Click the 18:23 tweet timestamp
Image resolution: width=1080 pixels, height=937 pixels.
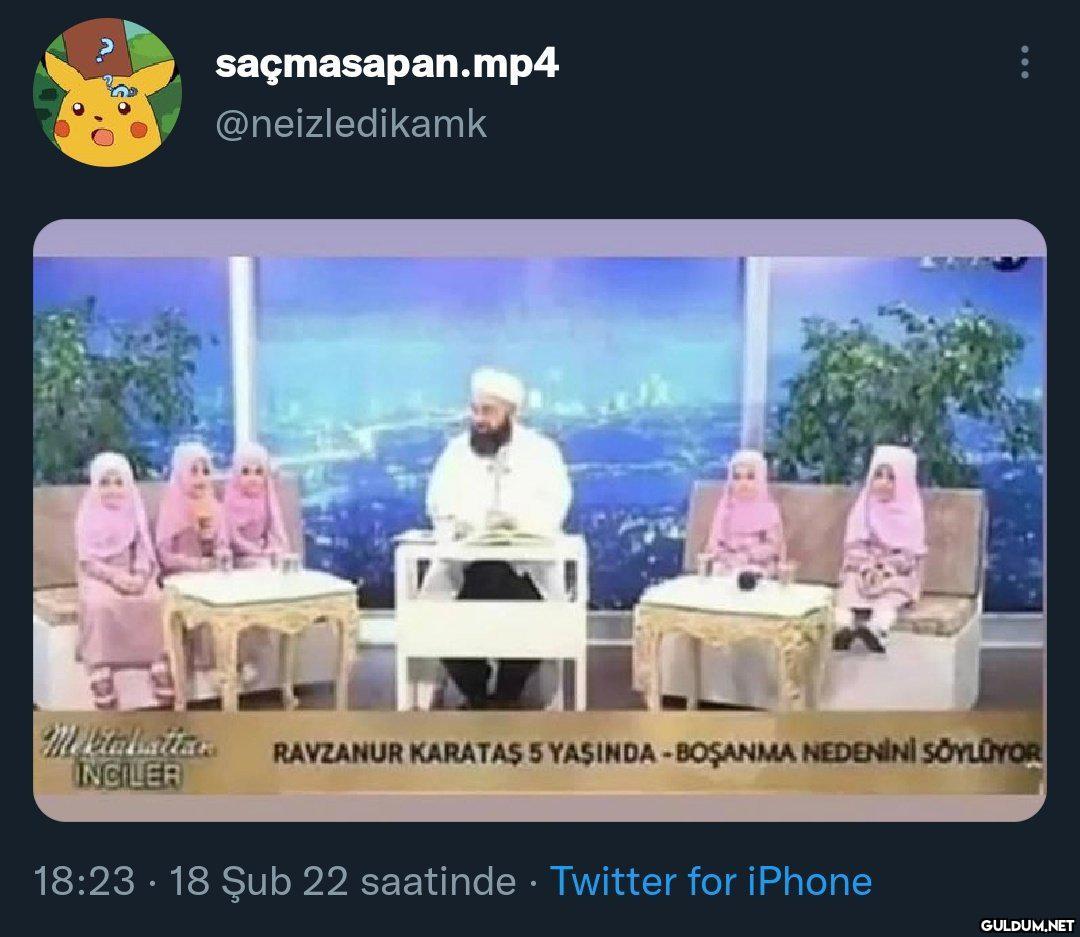coord(84,881)
